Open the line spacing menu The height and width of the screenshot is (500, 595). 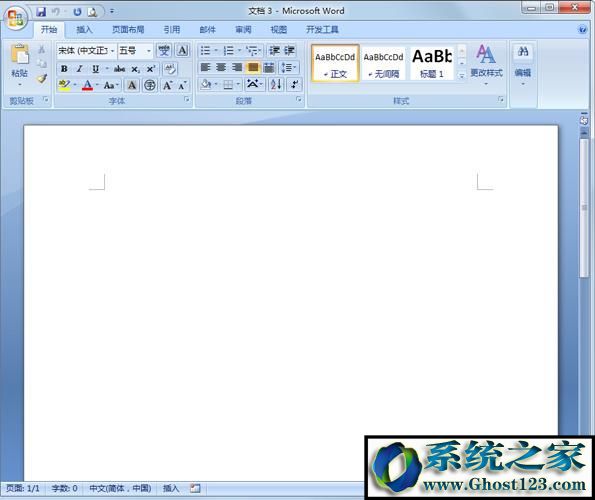tap(288, 68)
